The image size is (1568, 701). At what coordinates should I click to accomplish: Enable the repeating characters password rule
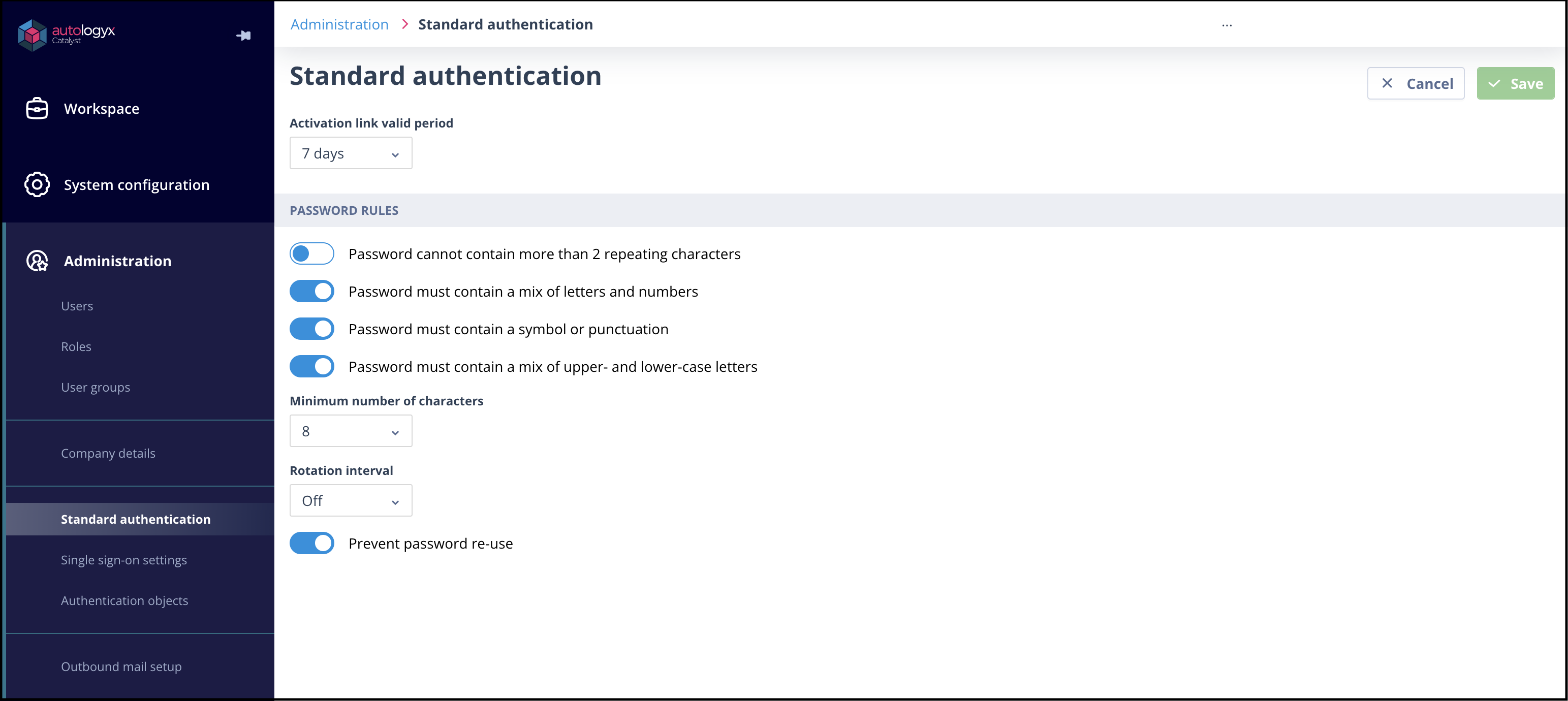click(x=311, y=254)
